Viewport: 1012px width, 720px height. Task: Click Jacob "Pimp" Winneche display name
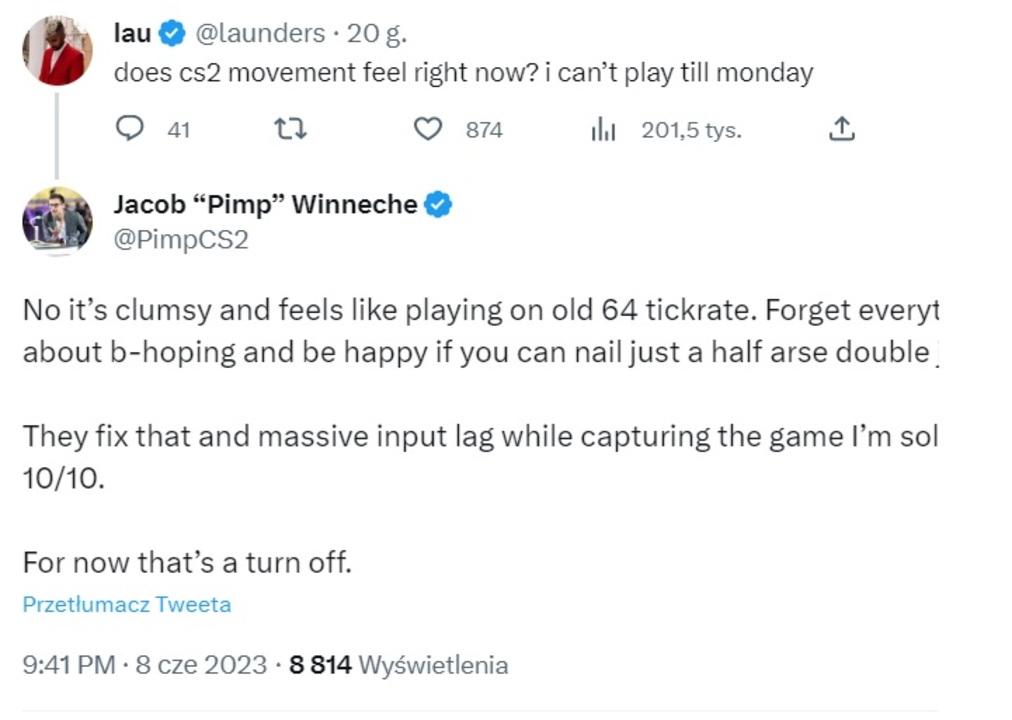point(265,205)
